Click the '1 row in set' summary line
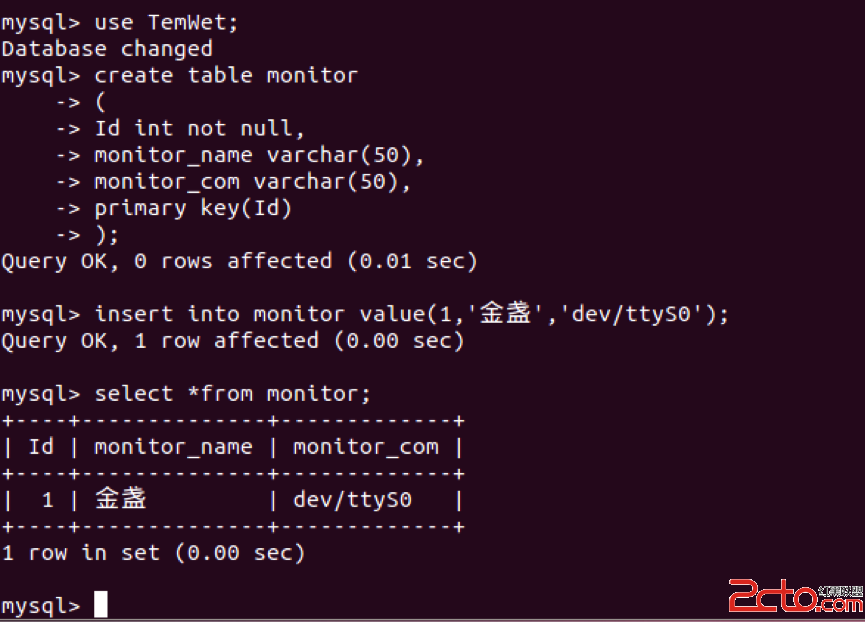 tap(153, 552)
